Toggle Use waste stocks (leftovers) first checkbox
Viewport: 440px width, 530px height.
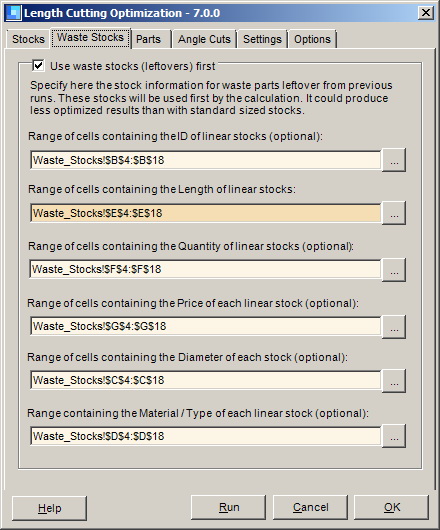(38, 65)
